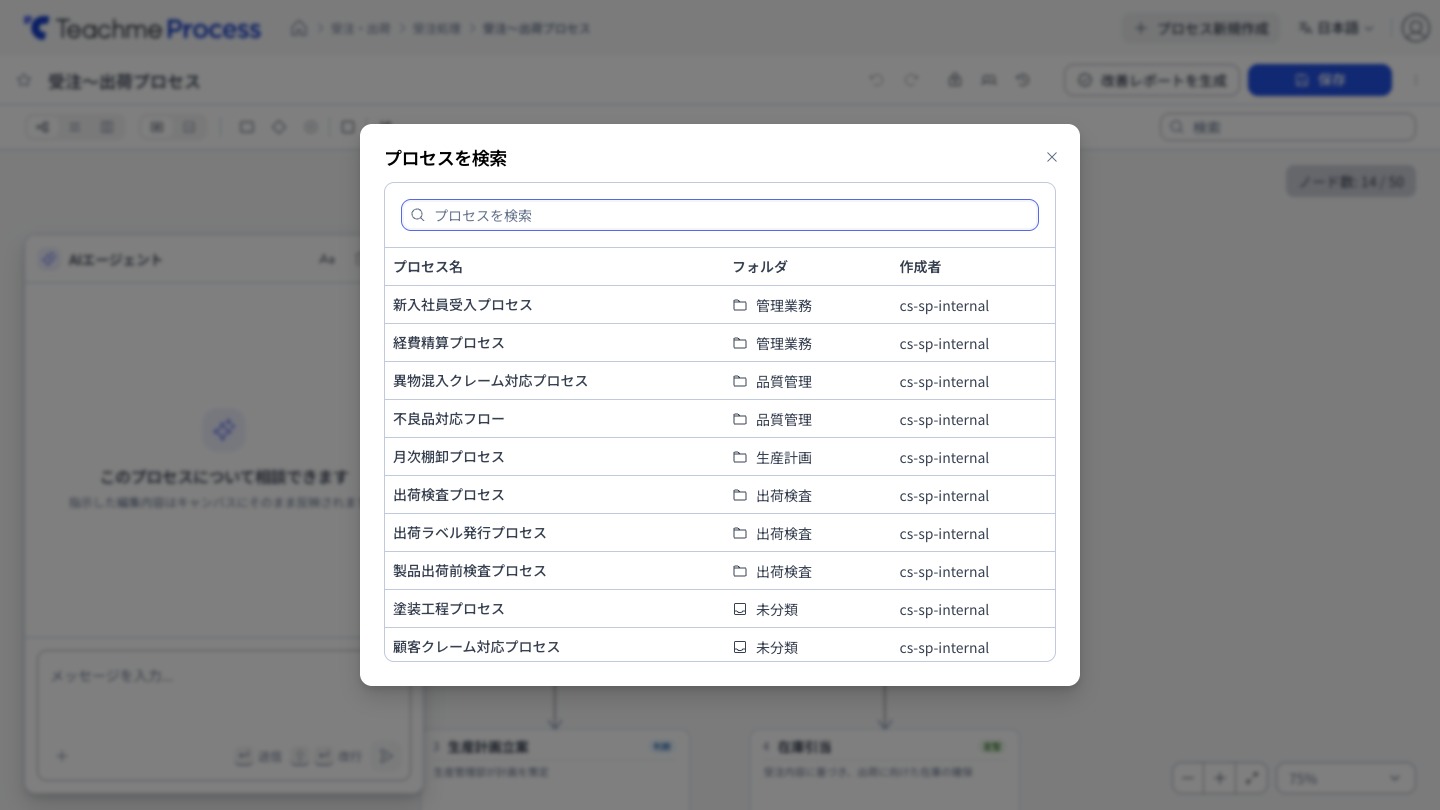Open 出荷ラベル発行プロセス

pyautogui.click(x=720, y=533)
